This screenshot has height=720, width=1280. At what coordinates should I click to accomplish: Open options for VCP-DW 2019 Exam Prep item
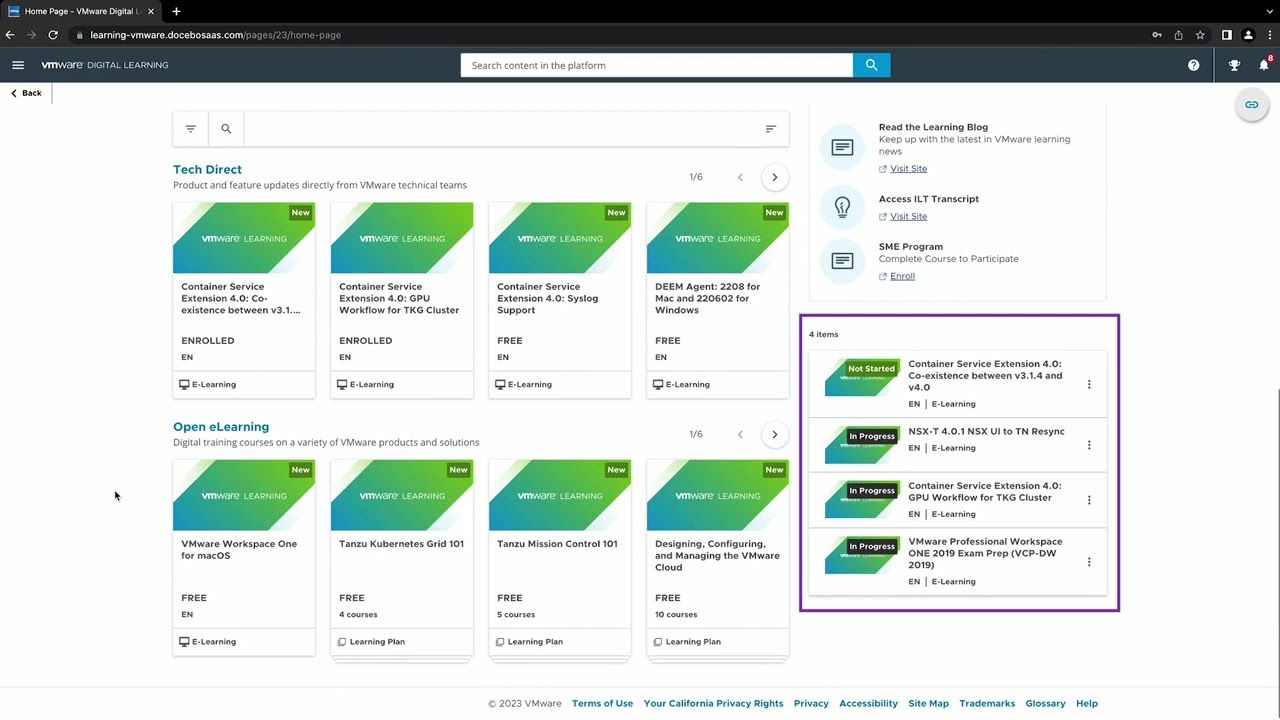pyautogui.click(x=1089, y=562)
